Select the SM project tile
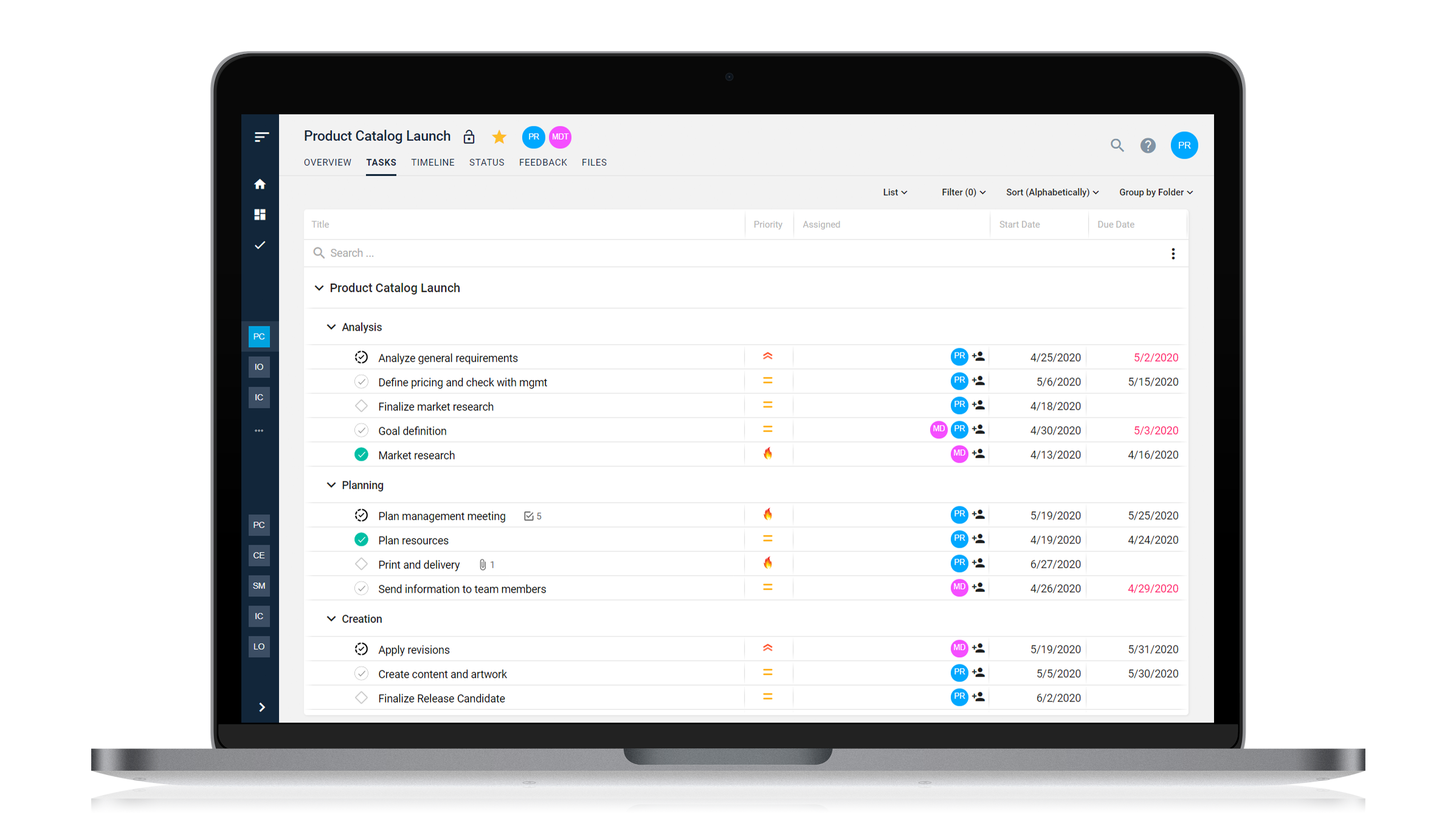The height and width of the screenshot is (837, 1456). (259, 585)
